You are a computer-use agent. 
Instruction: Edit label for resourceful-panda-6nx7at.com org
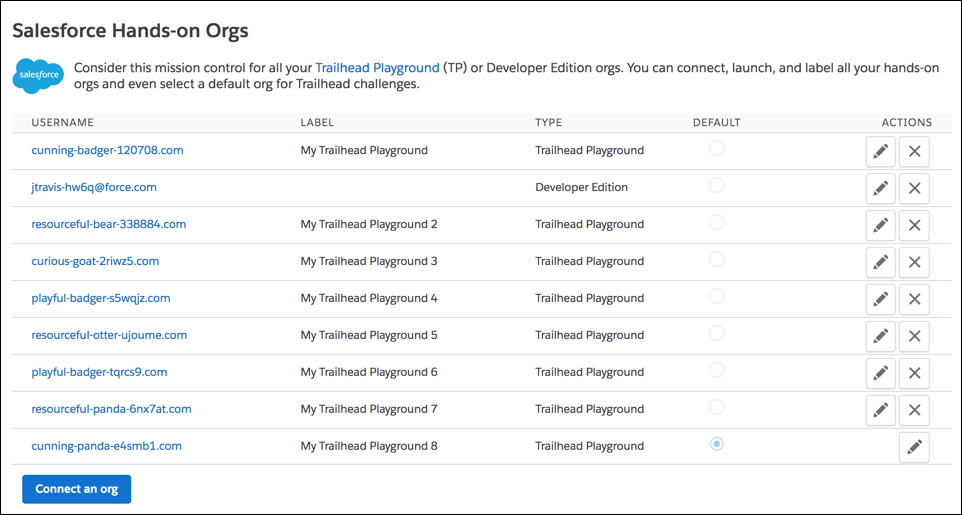[x=880, y=410]
